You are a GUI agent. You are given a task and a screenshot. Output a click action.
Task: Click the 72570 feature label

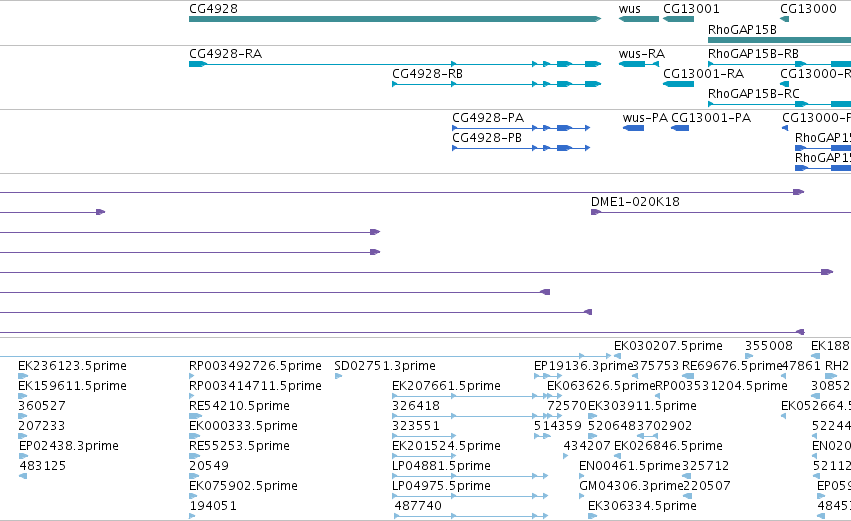[567, 406]
